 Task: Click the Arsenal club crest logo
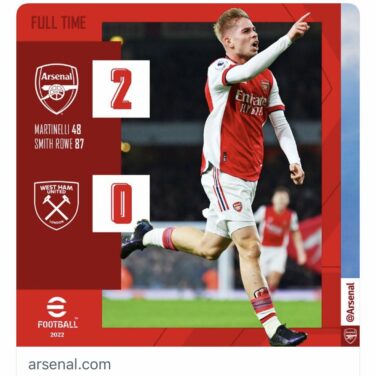coord(56,89)
